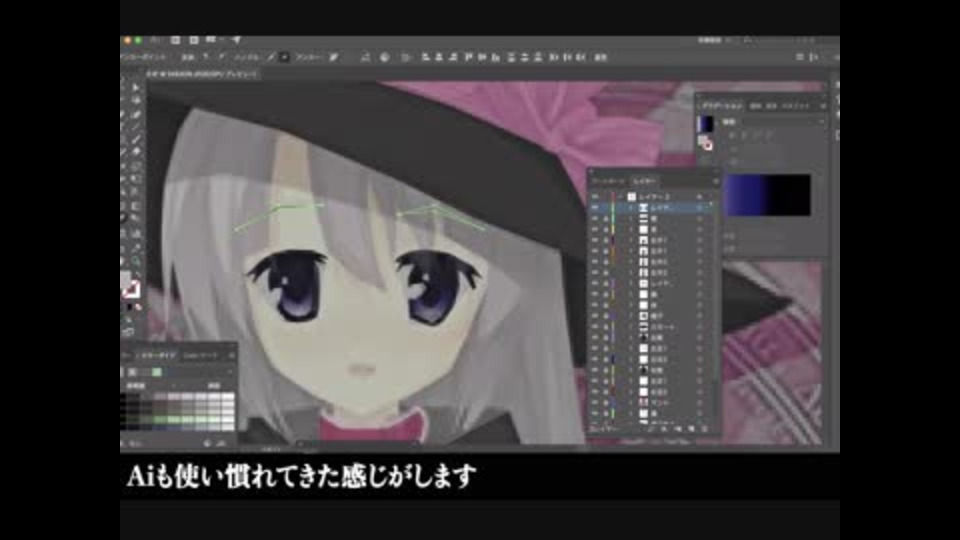Select the Eraser tool
Screen dimensions: 960x540
136,152
